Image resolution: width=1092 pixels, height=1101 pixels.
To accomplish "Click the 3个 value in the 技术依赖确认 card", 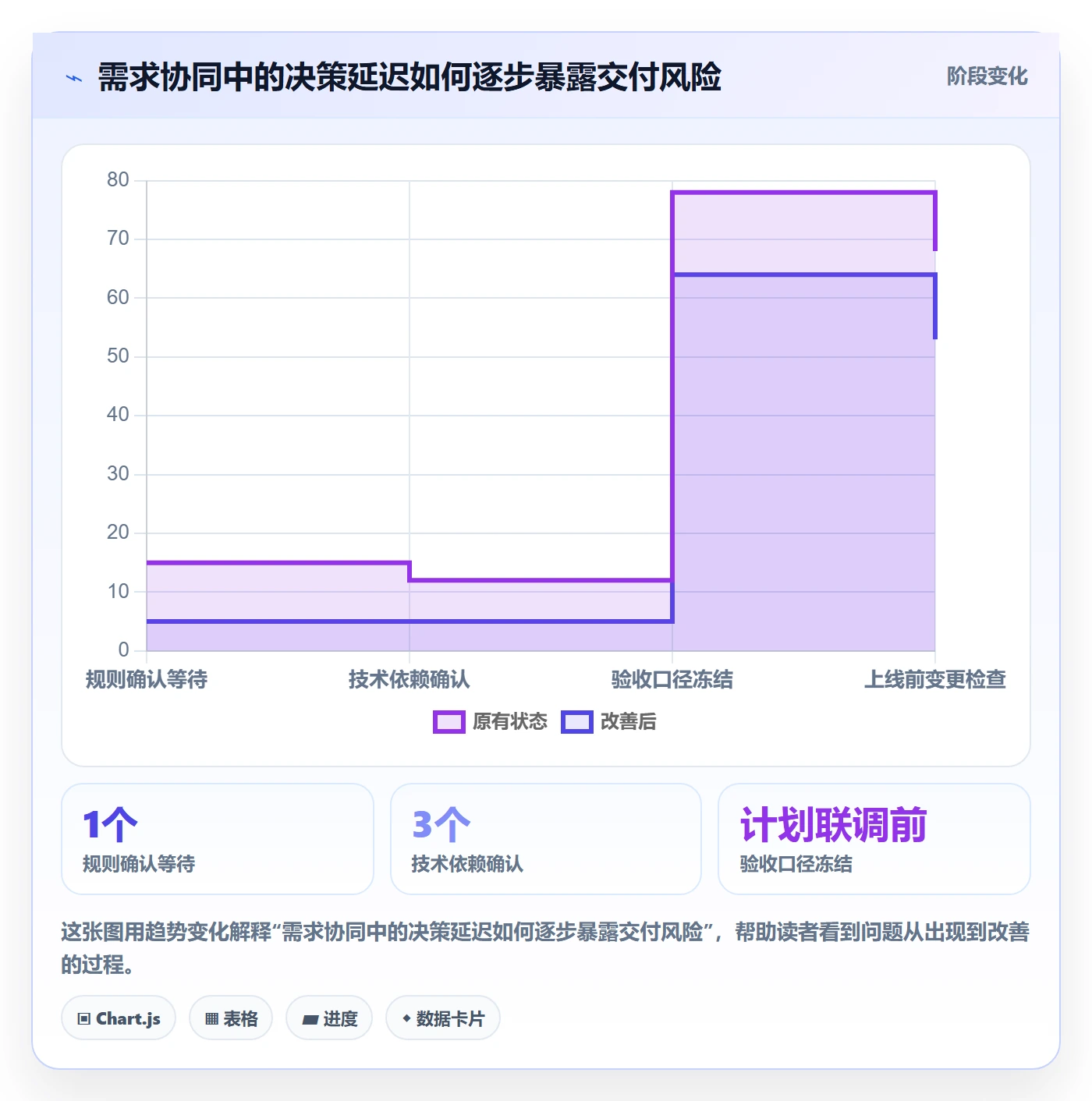I will tap(441, 825).
